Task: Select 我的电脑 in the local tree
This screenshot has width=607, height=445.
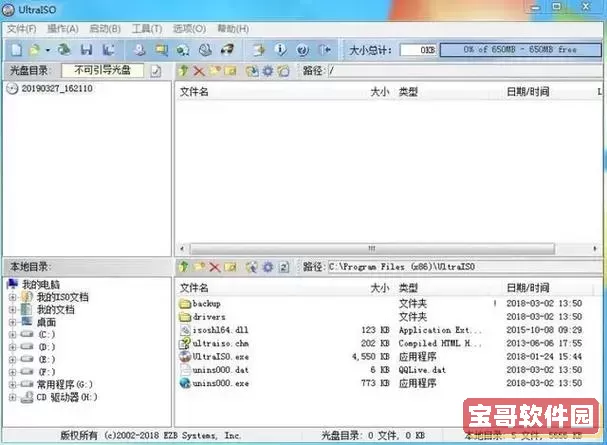Action: pyautogui.click(x=41, y=284)
